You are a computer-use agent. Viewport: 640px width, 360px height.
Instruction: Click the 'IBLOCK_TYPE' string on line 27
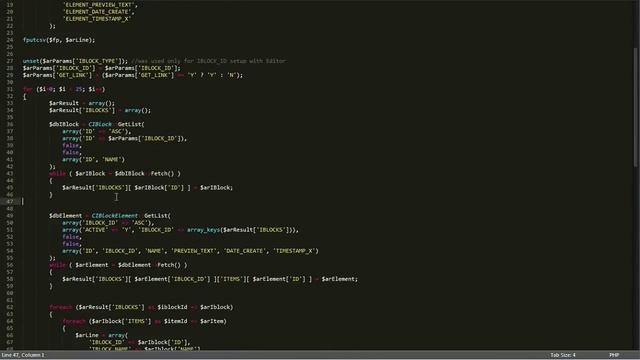98,61
